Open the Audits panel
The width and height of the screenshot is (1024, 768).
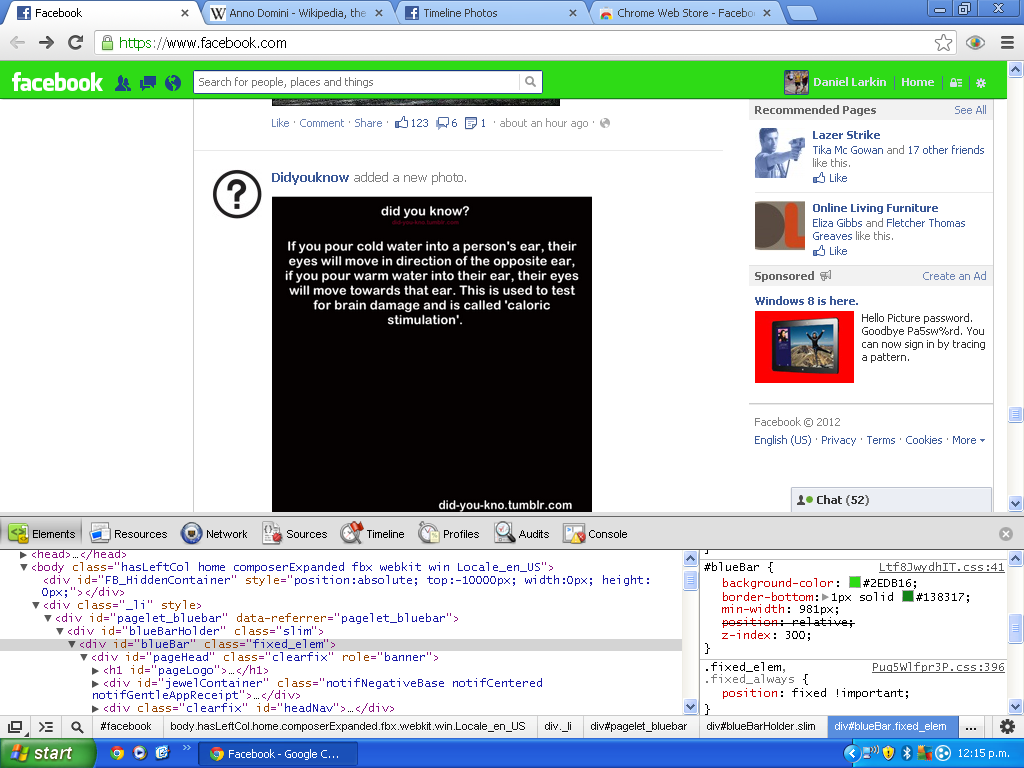522,534
